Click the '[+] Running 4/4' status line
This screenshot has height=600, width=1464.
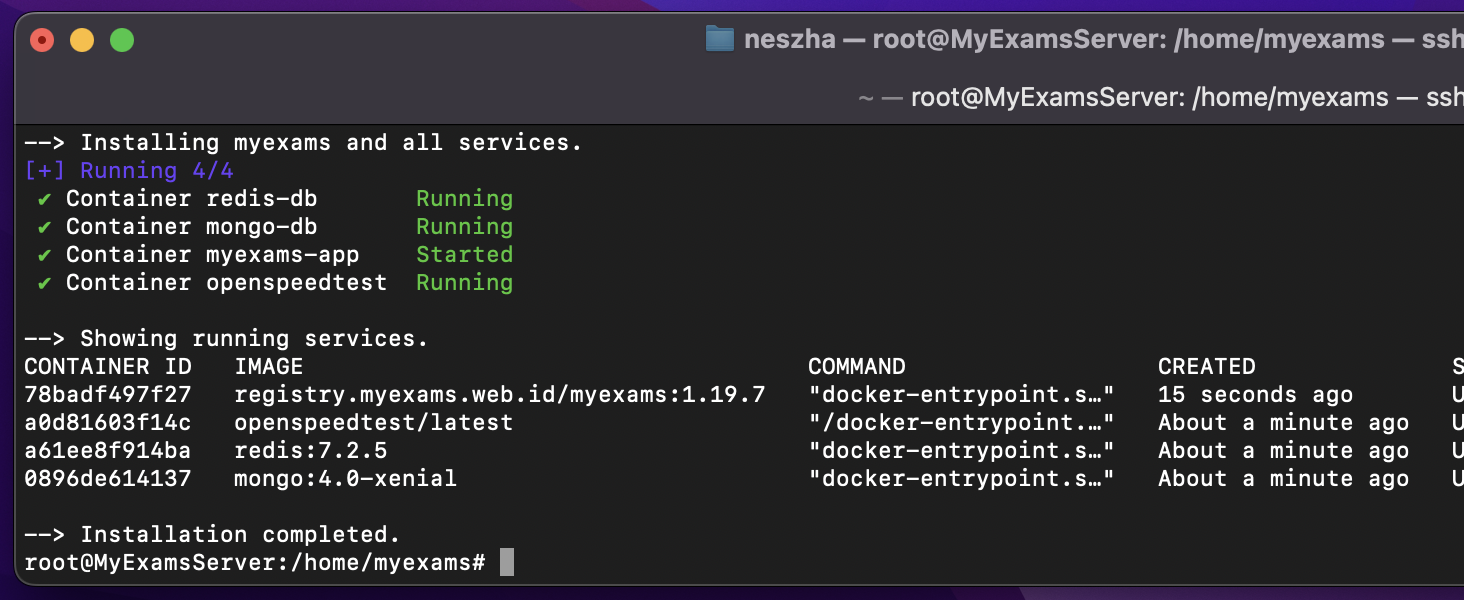click(129, 171)
